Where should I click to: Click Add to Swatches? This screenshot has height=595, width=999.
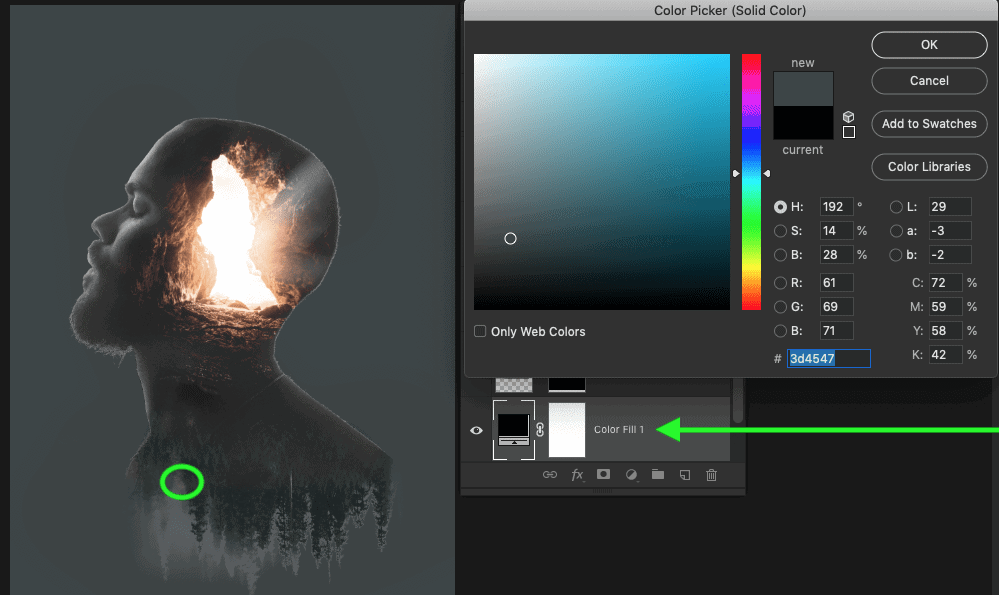929,124
